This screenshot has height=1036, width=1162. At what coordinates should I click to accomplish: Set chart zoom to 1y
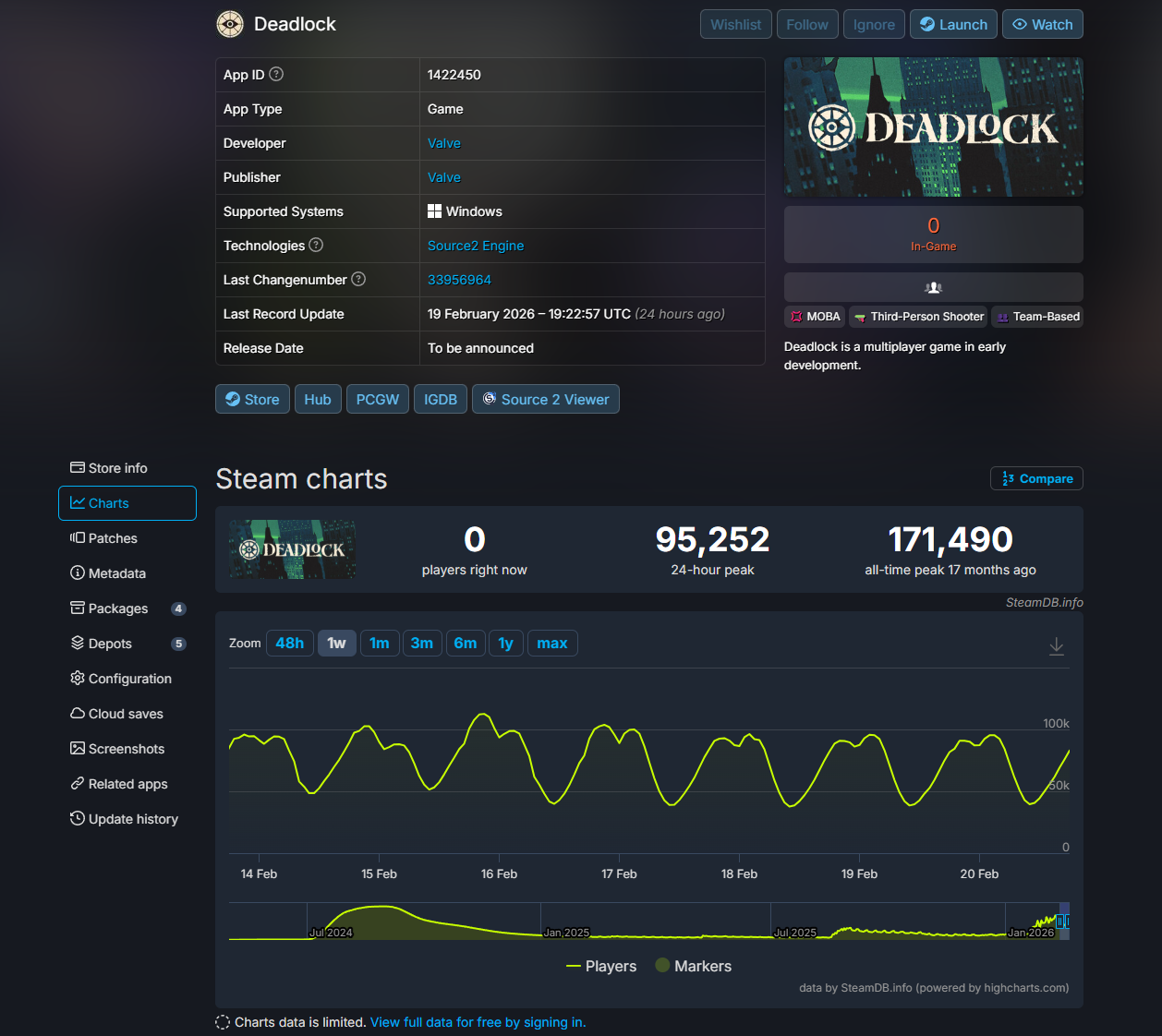coord(506,643)
